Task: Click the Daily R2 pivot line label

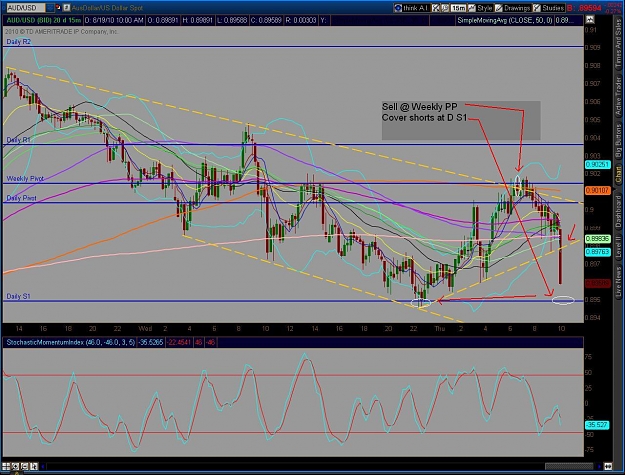Action: point(18,41)
